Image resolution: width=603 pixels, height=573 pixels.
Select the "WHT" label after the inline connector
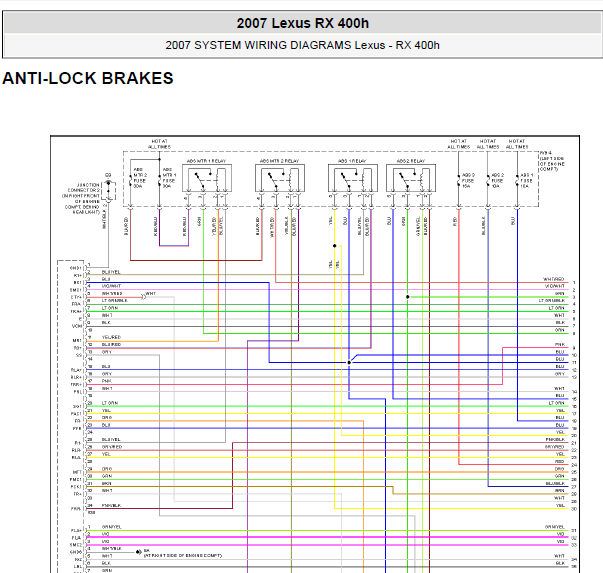pyautogui.click(x=151, y=293)
